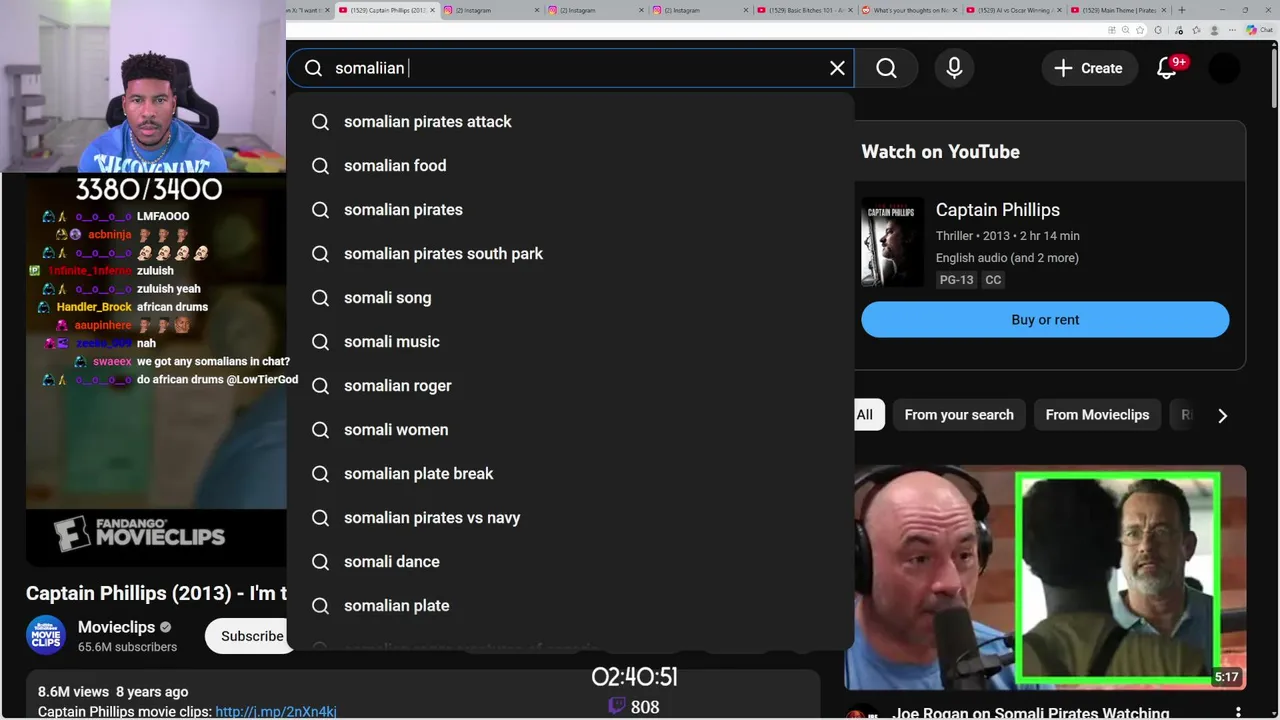
Task: Click the Buy or rent button
Action: pos(1045,320)
